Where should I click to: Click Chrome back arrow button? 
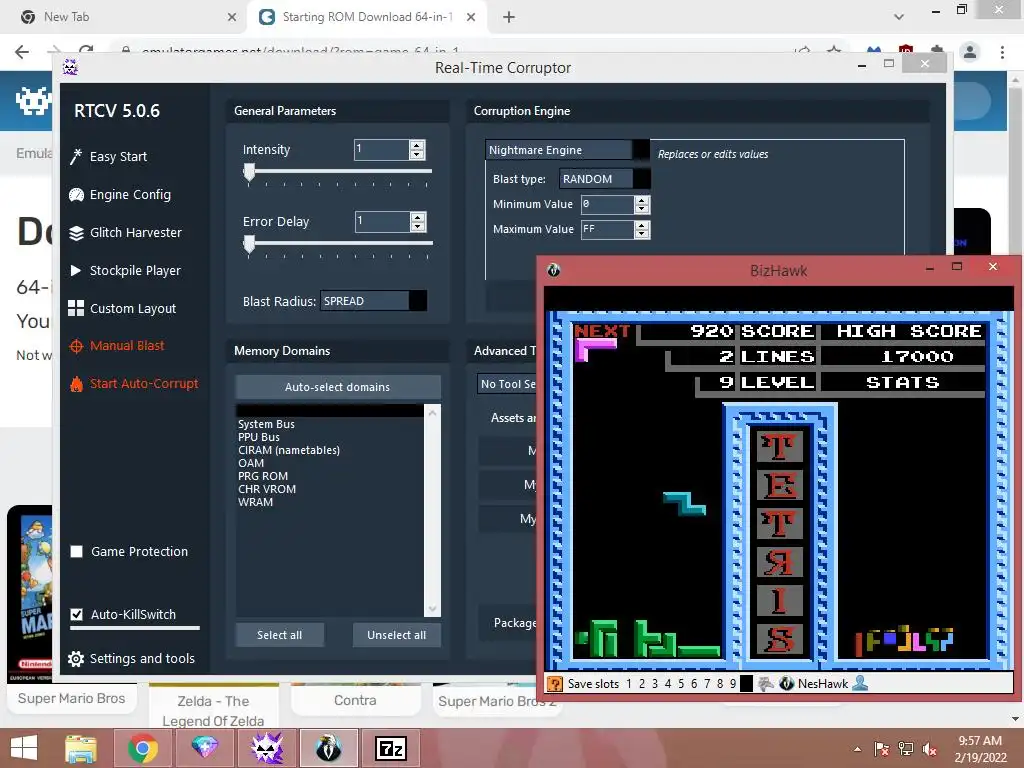tap(22, 52)
